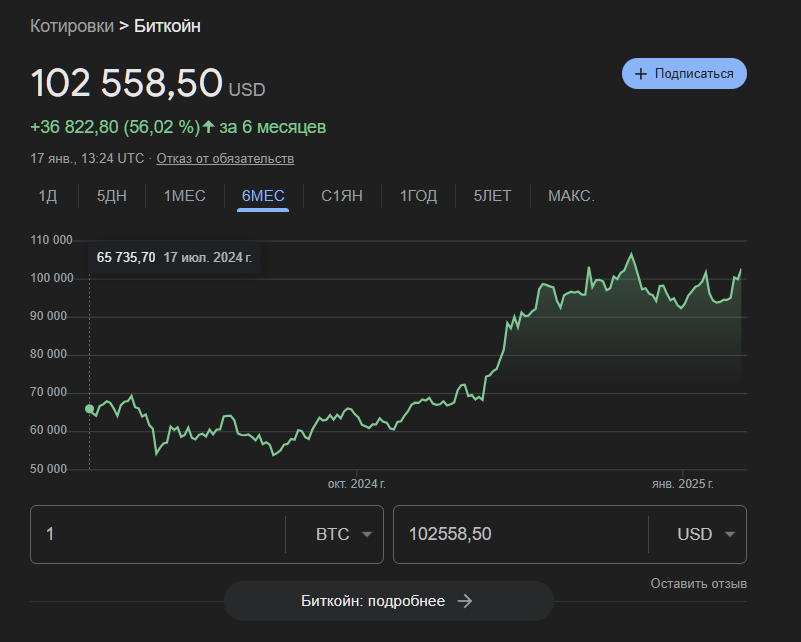Click the plus icon in Подписаться

pos(641,74)
